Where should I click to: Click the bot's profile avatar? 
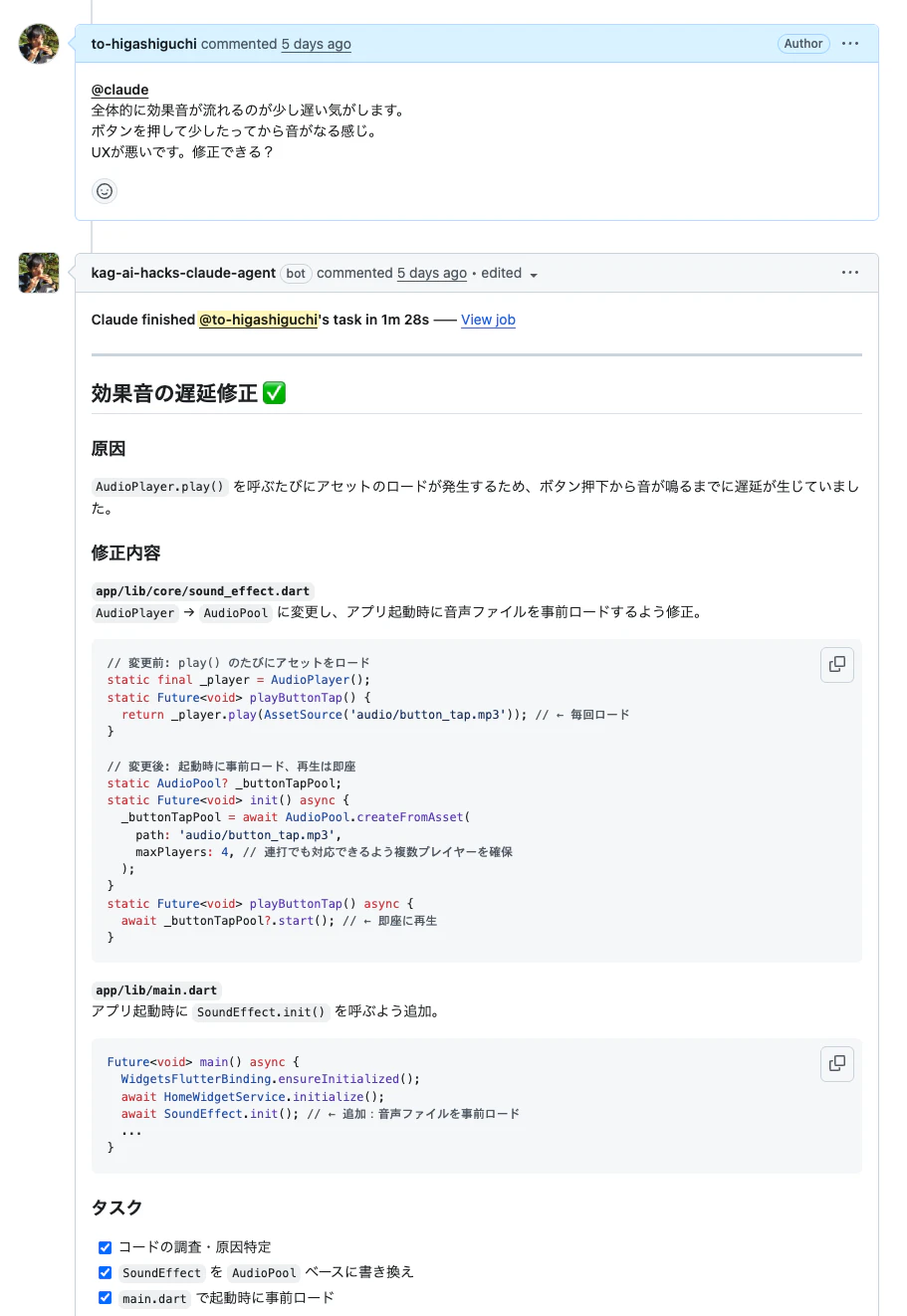point(38,272)
